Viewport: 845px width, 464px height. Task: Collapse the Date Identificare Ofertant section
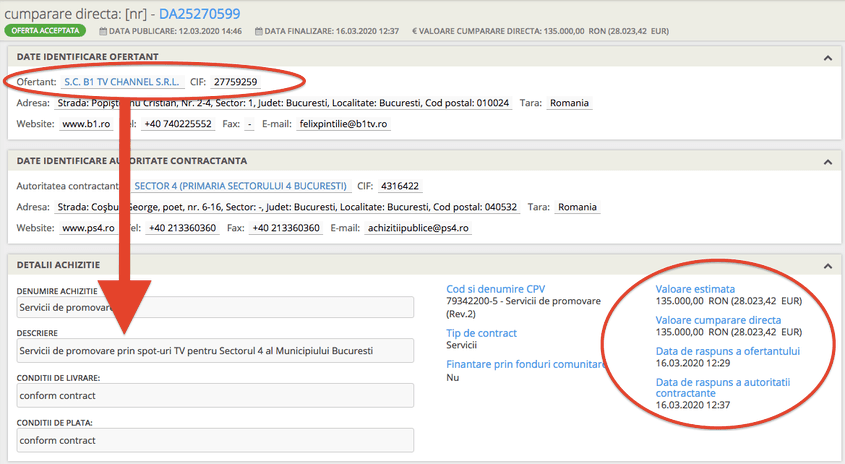pos(828,58)
